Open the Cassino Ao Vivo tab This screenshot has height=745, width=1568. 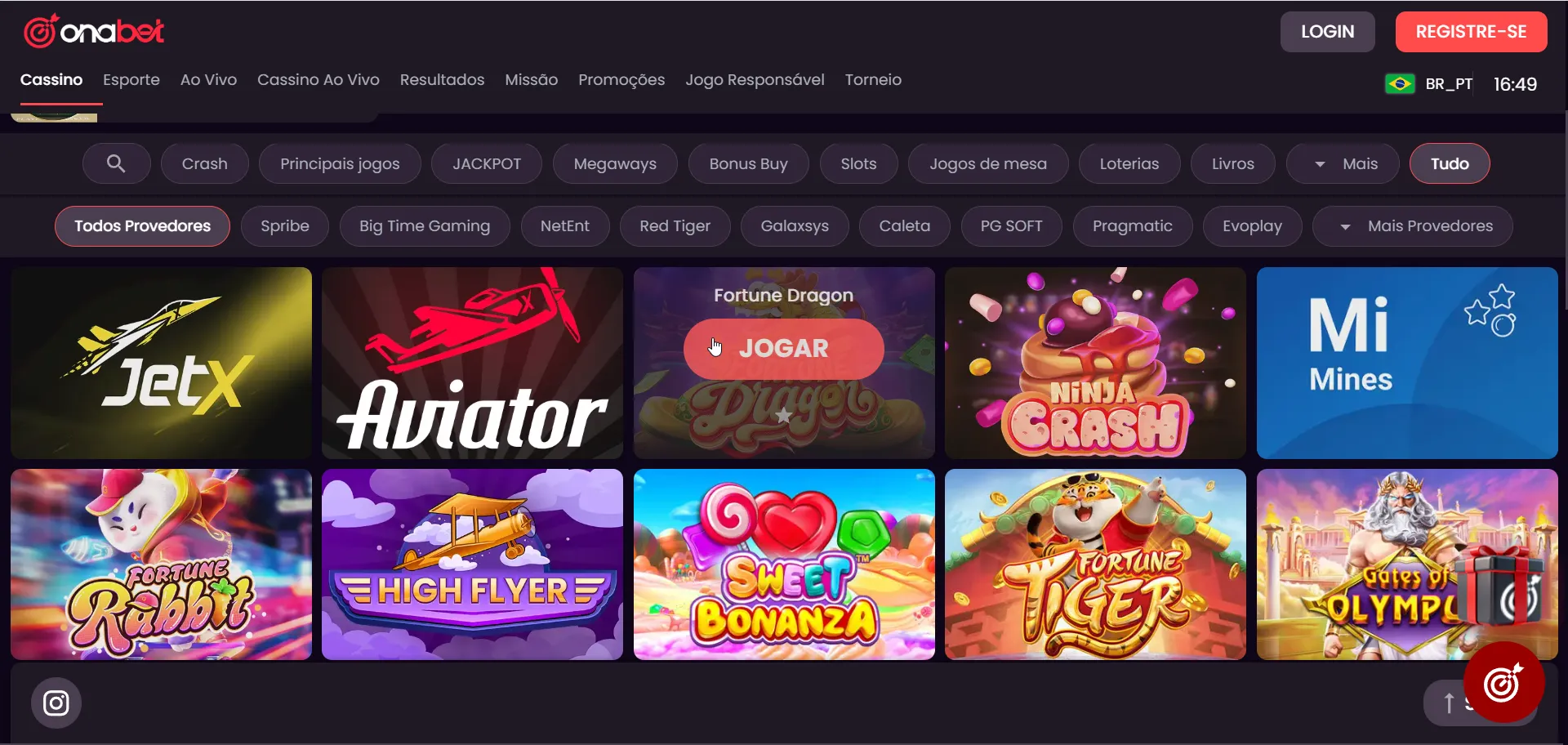click(x=318, y=80)
